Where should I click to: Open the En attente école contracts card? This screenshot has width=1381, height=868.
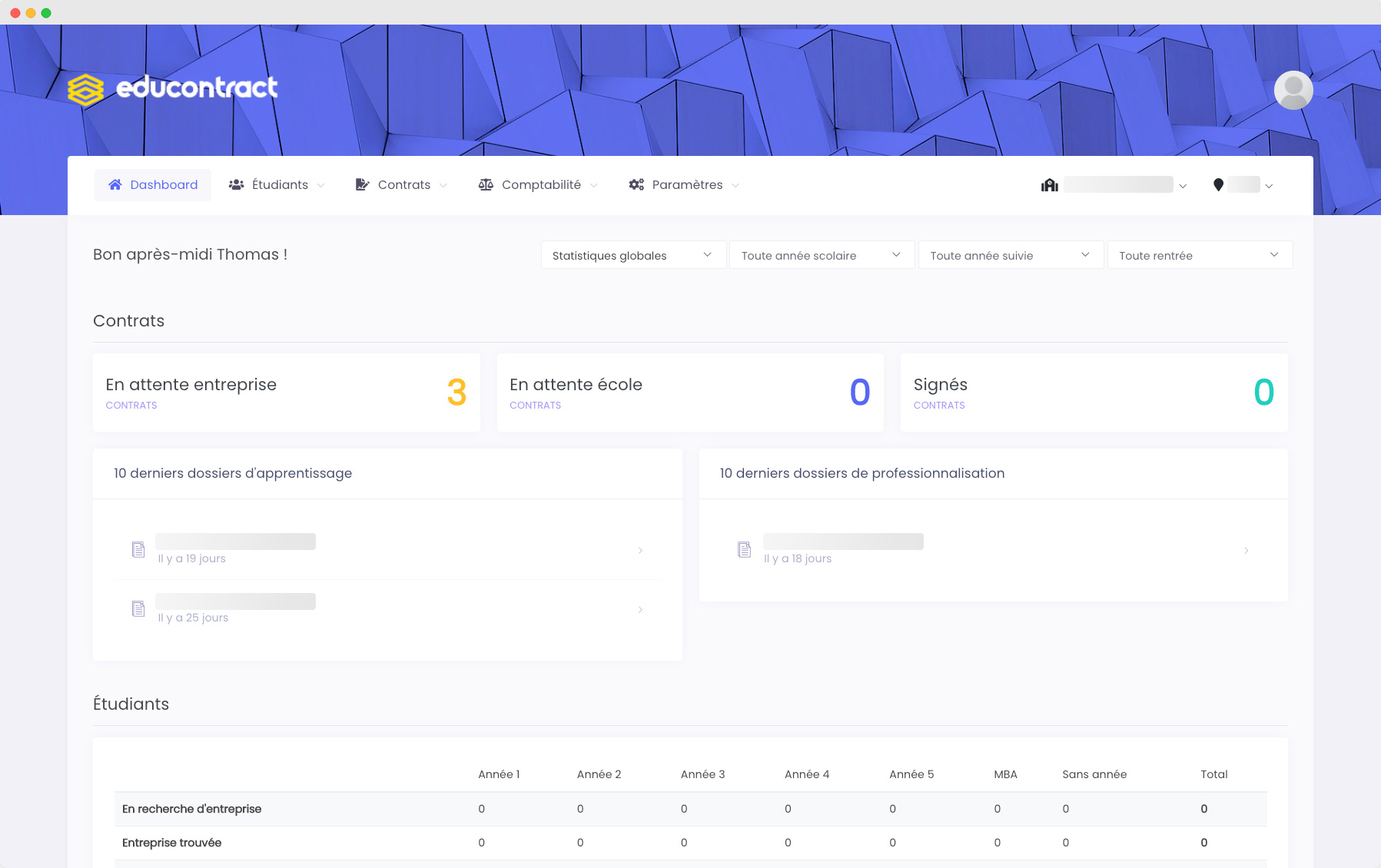690,393
